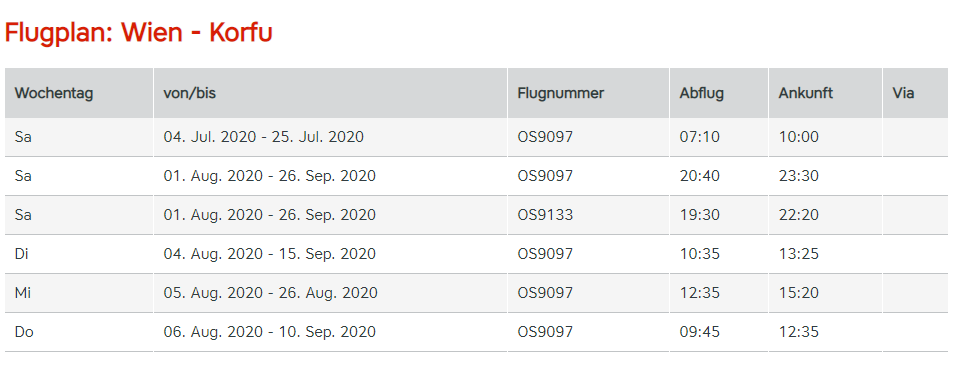
Task: Click arrival time 23:30
Action: (799, 176)
